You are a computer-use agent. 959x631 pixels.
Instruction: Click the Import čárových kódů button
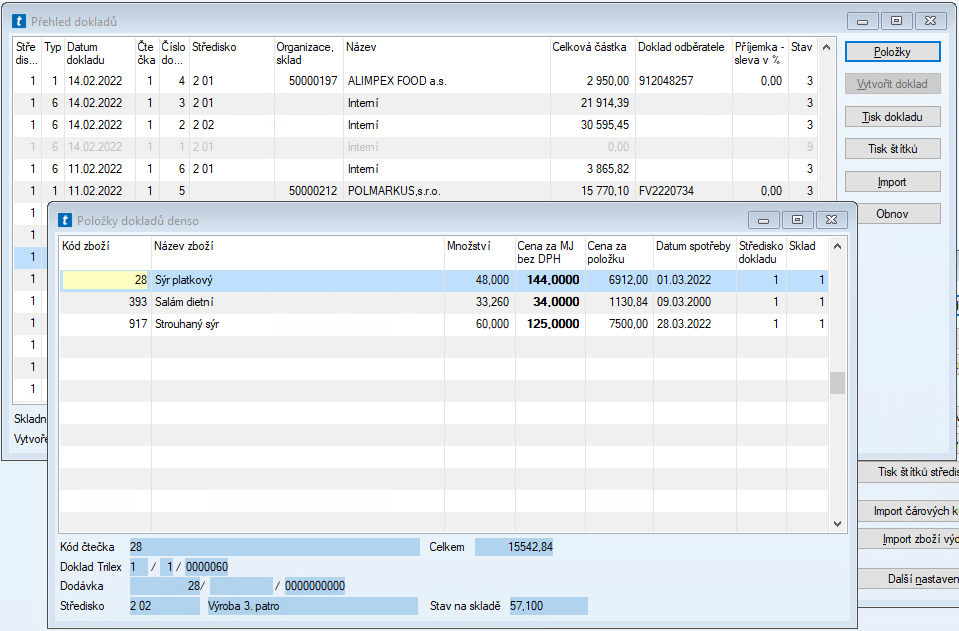[908, 511]
